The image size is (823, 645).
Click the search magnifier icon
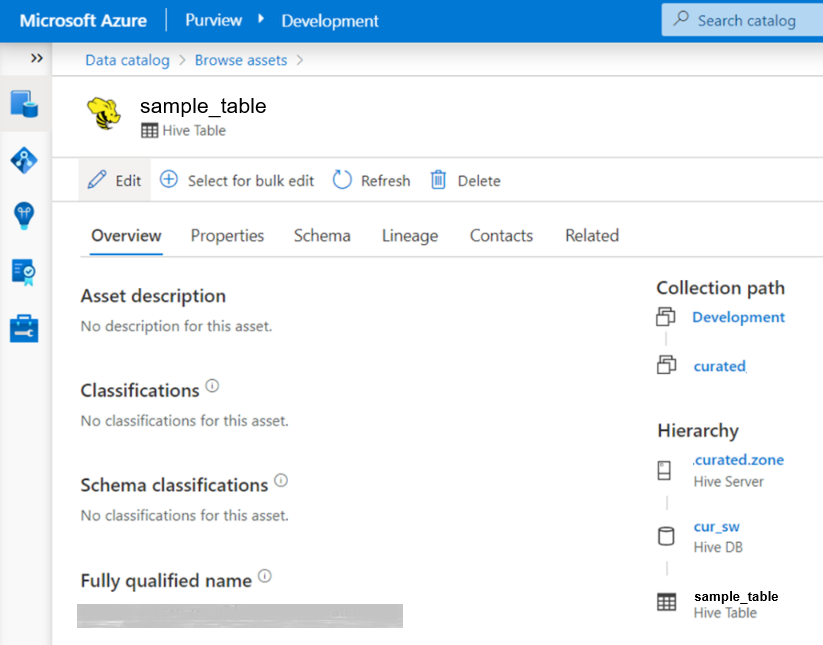click(x=681, y=18)
